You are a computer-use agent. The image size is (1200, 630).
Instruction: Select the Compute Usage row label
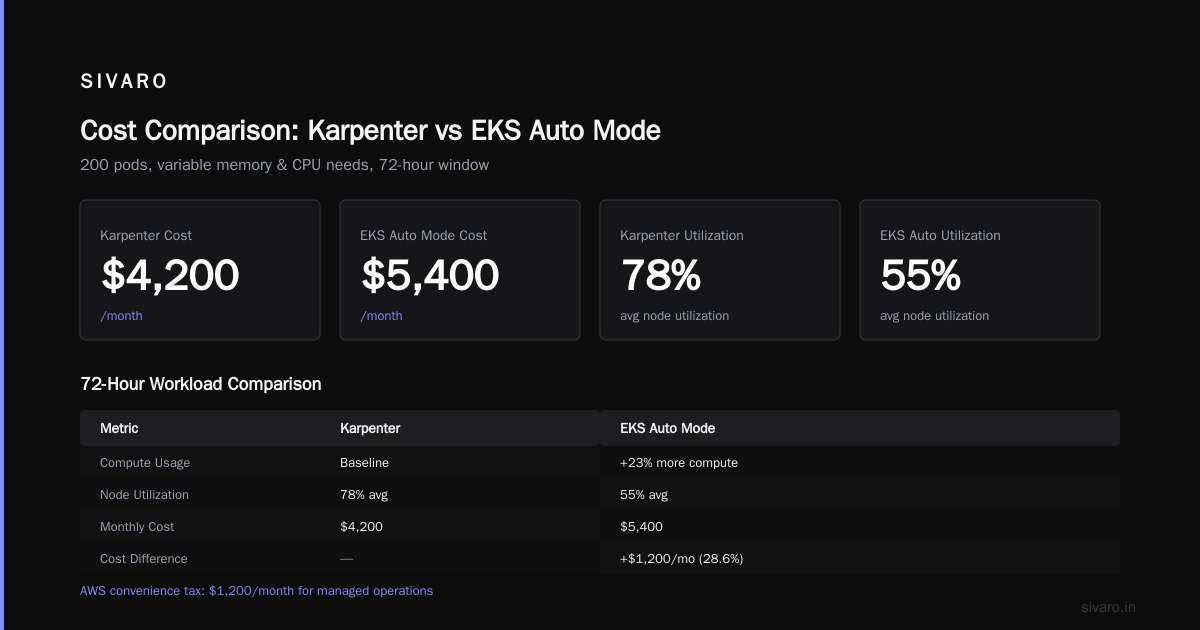(145, 463)
